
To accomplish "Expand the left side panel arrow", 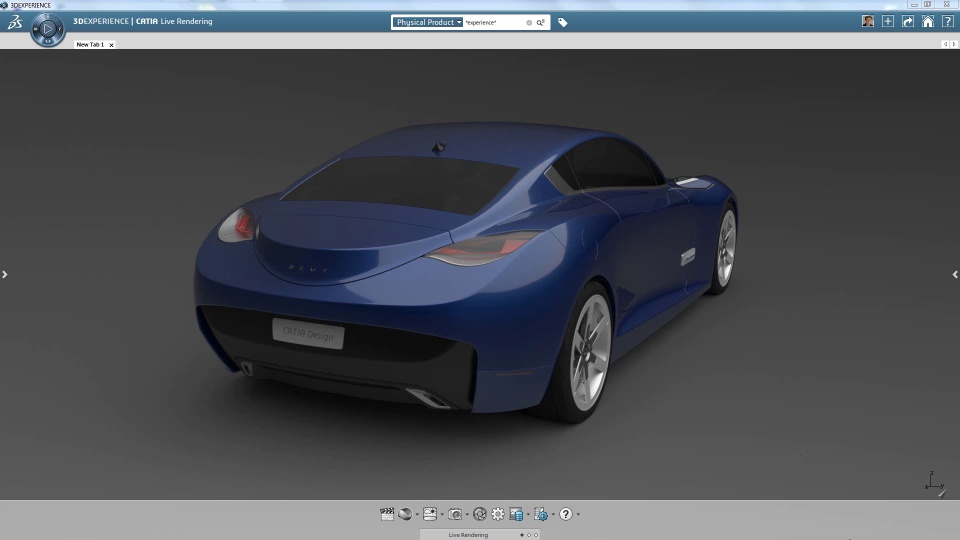I will point(5,274).
